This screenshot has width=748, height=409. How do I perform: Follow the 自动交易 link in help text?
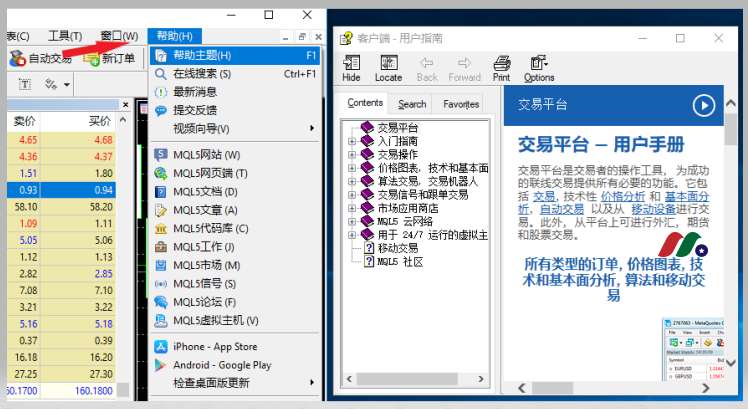coord(561,209)
